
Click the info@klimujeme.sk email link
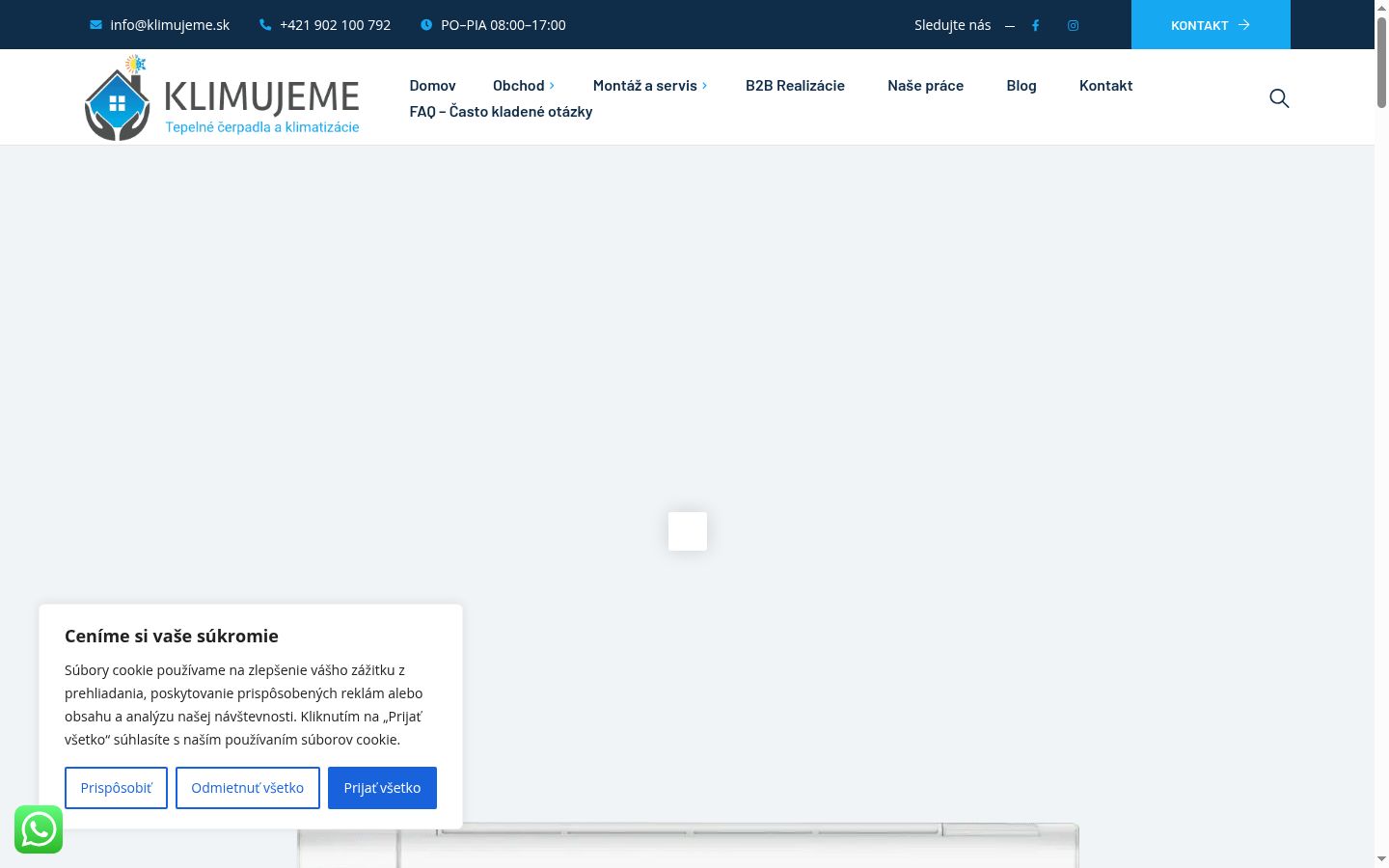pyautogui.click(x=170, y=25)
